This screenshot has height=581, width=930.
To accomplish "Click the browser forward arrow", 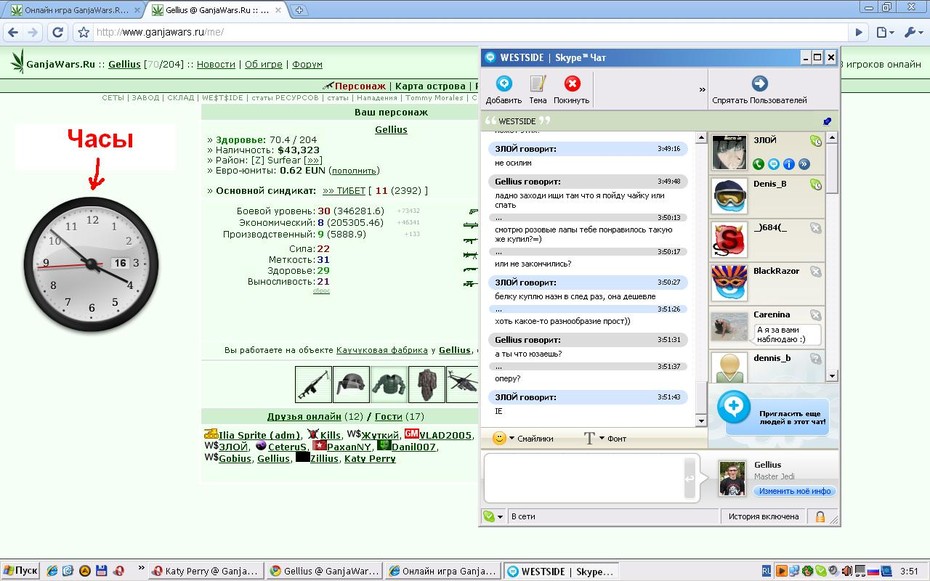I will tap(33, 32).
